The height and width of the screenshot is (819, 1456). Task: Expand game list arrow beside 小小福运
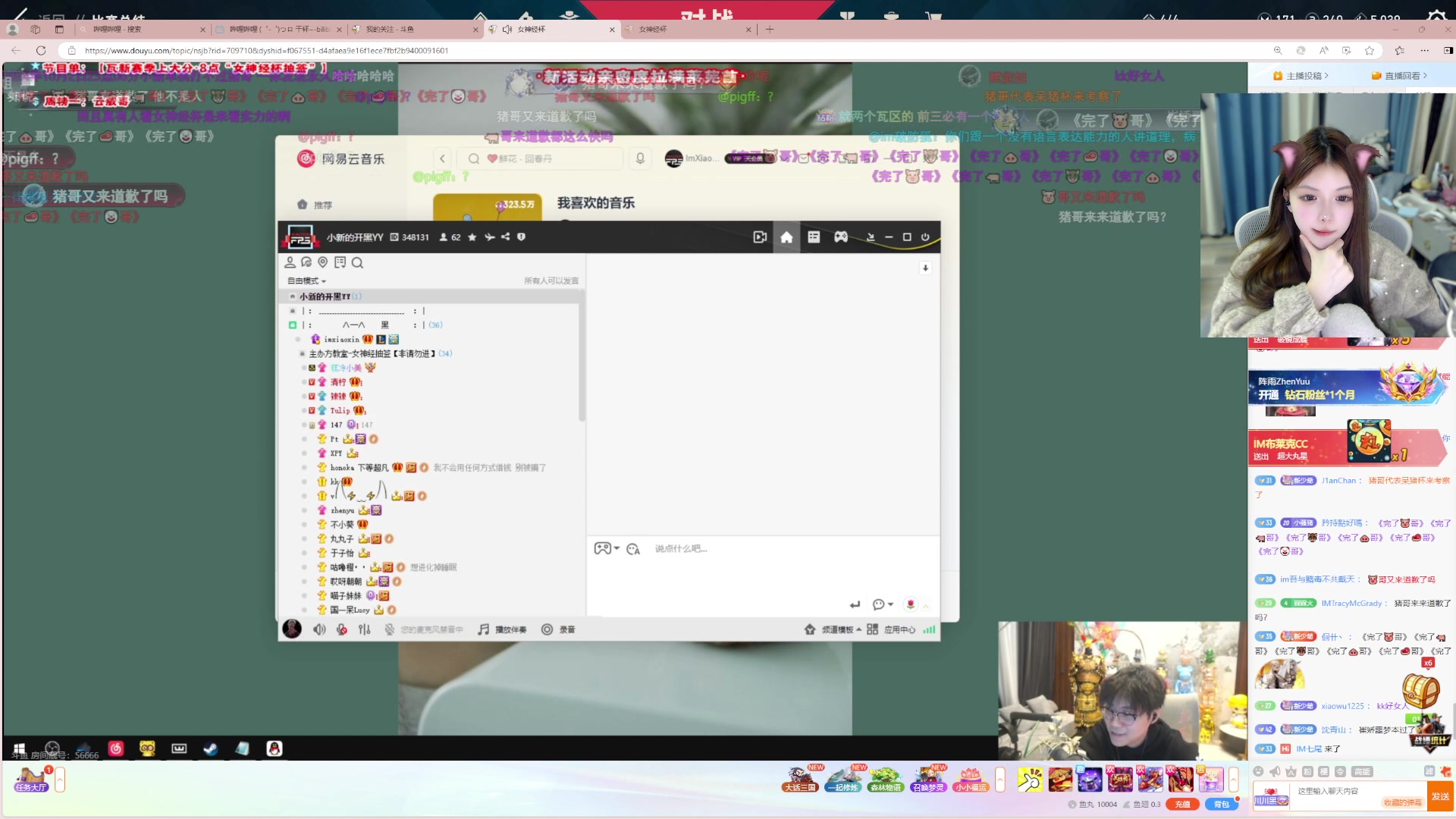pos(1000,780)
